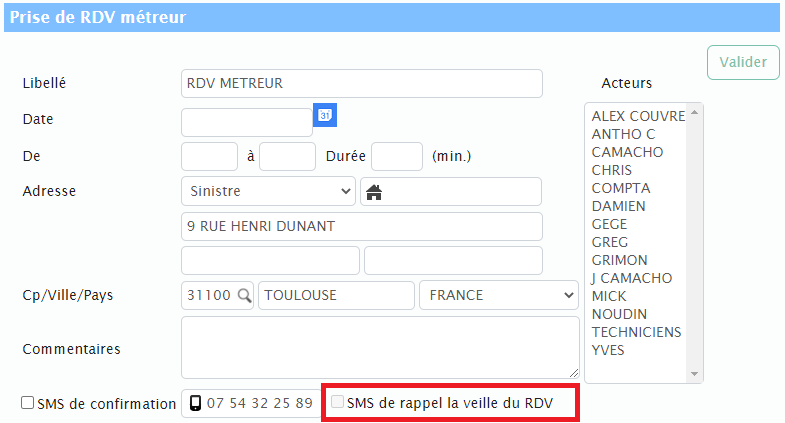Click scroll up arrow of Acteurs list
Image resolution: width=785 pixels, height=423 pixels.
694,112
